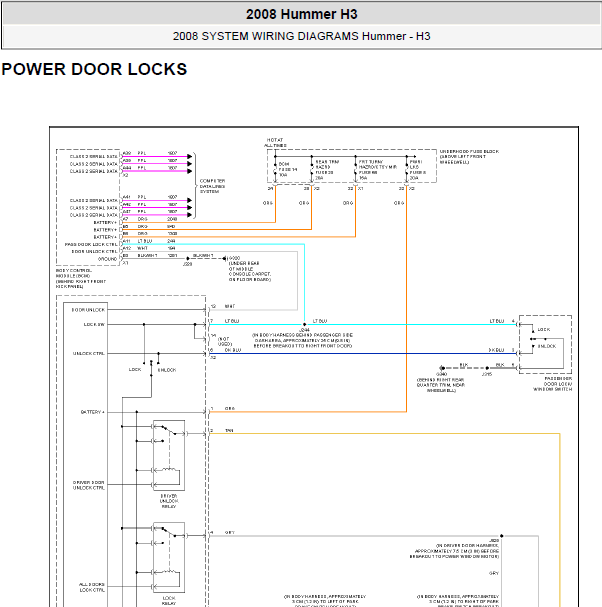Click the 'GROUND' pin label on BCM
The image size is (602, 607).
(x=107, y=259)
